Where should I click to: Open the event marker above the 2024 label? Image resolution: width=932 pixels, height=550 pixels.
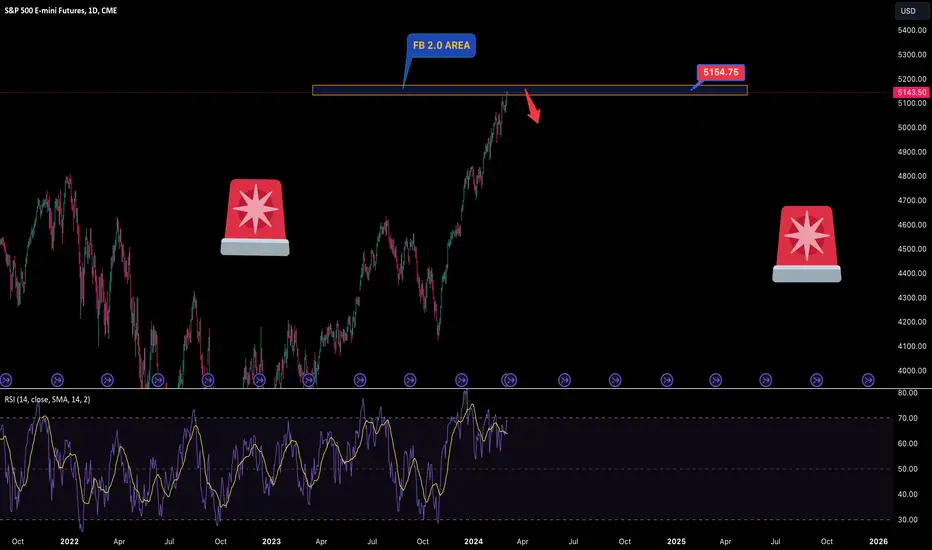461,379
